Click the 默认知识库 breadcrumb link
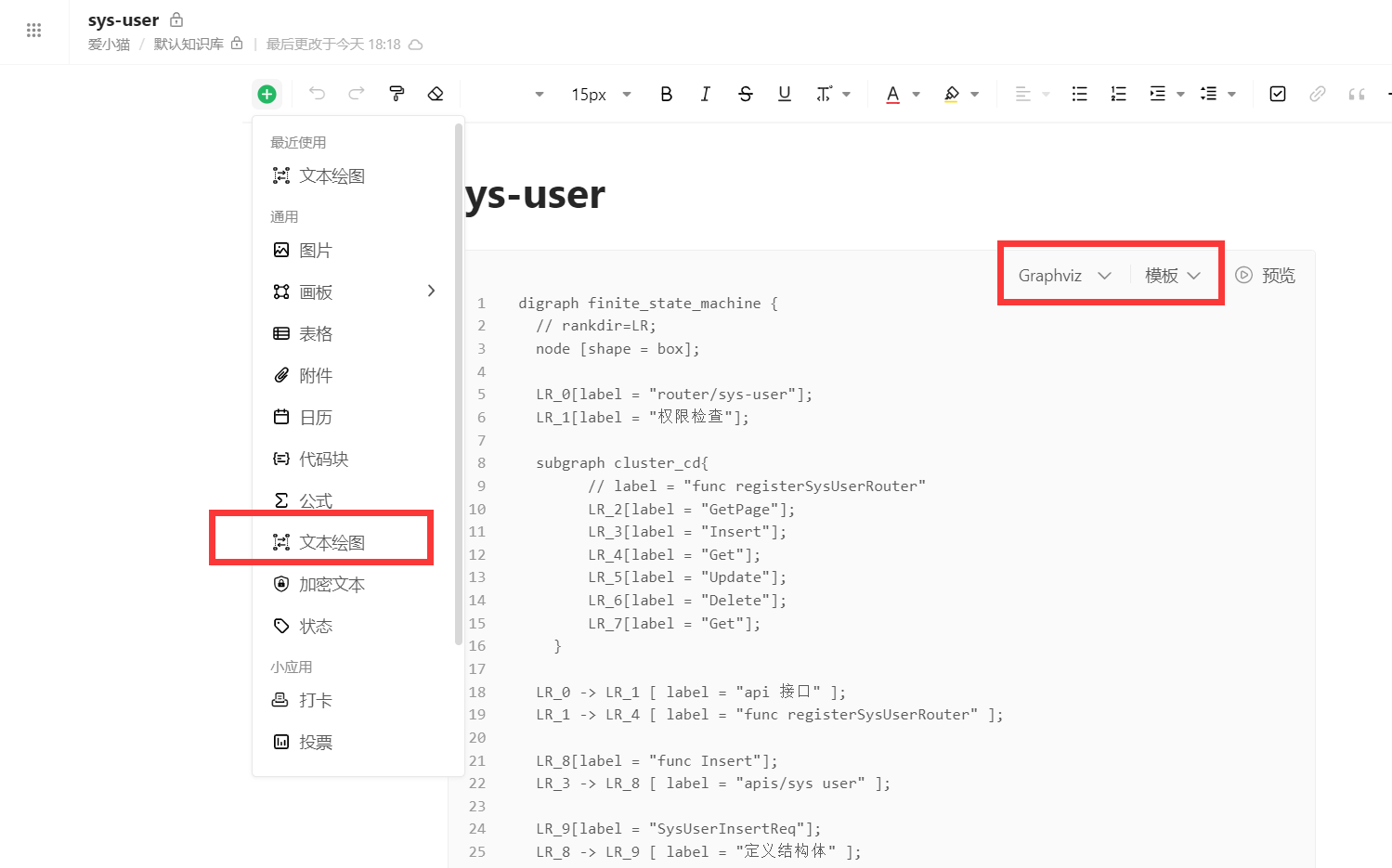The image size is (1392, 868). (x=189, y=44)
